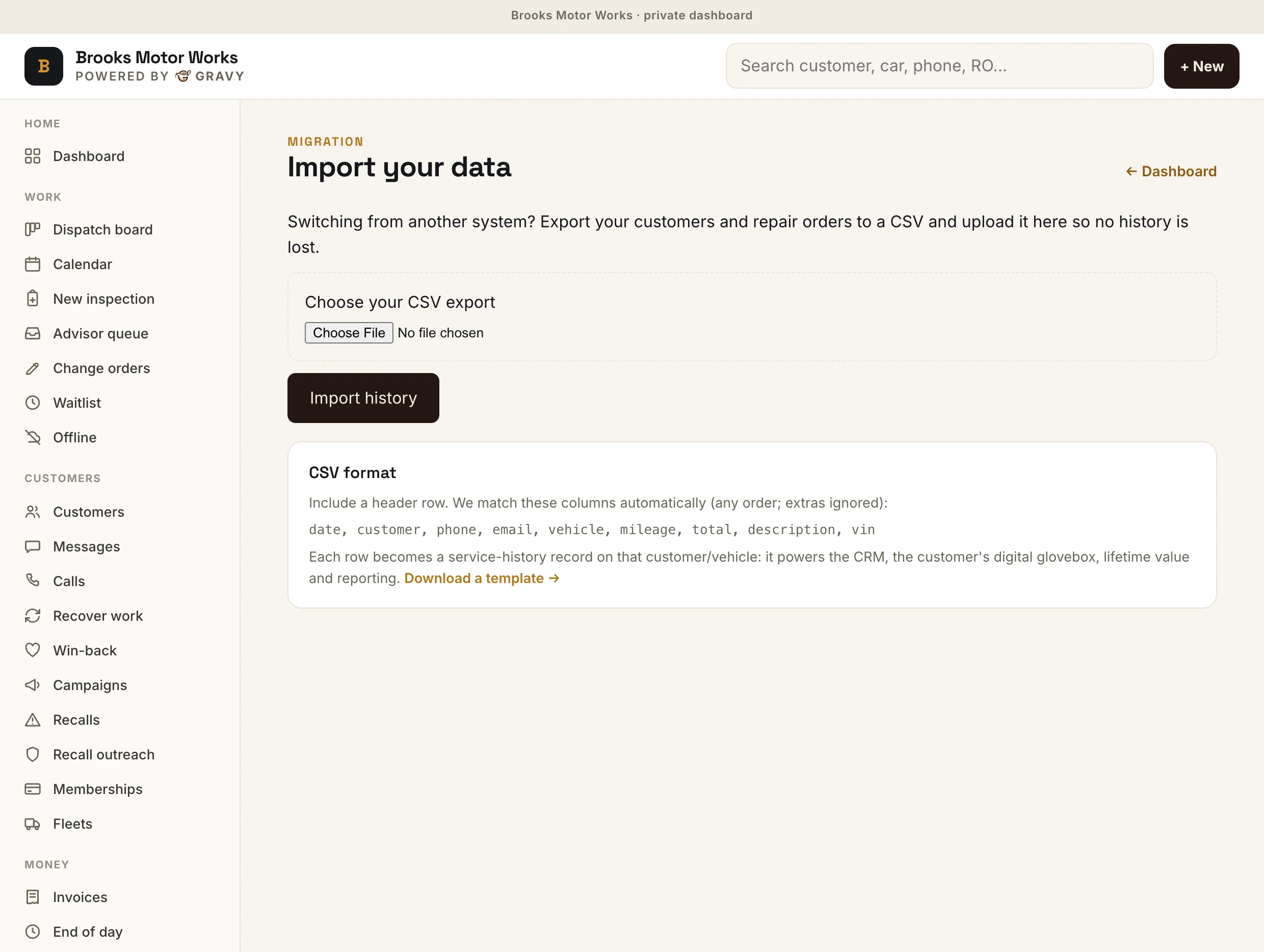Click the Memberships card icon
This screenshot has height=952, width=1264.
(x=33, y=788)
